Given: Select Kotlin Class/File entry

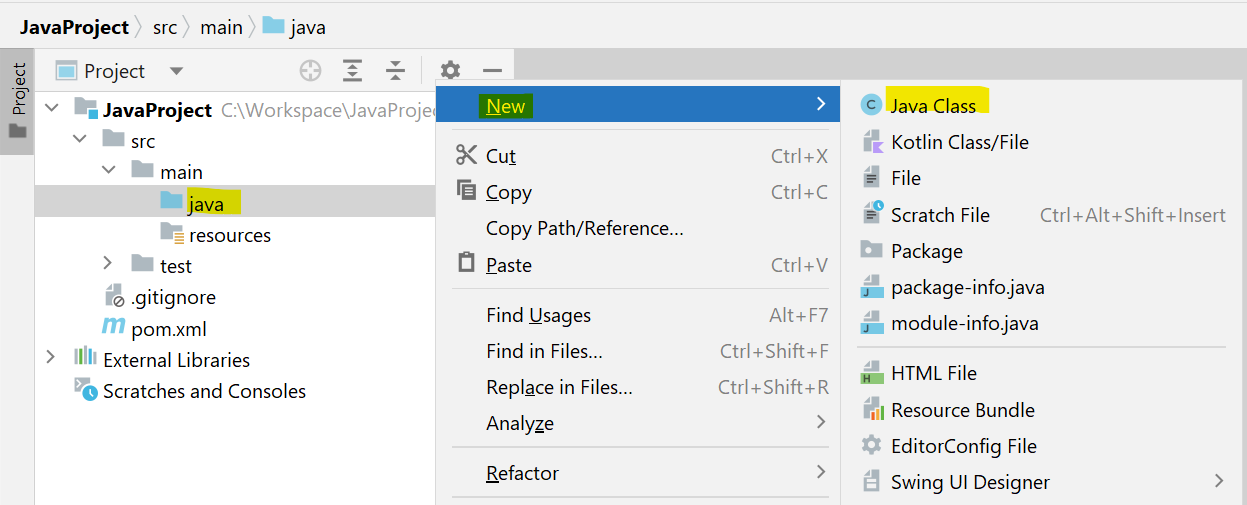Looking at the screenshot, I should 1044,142.
